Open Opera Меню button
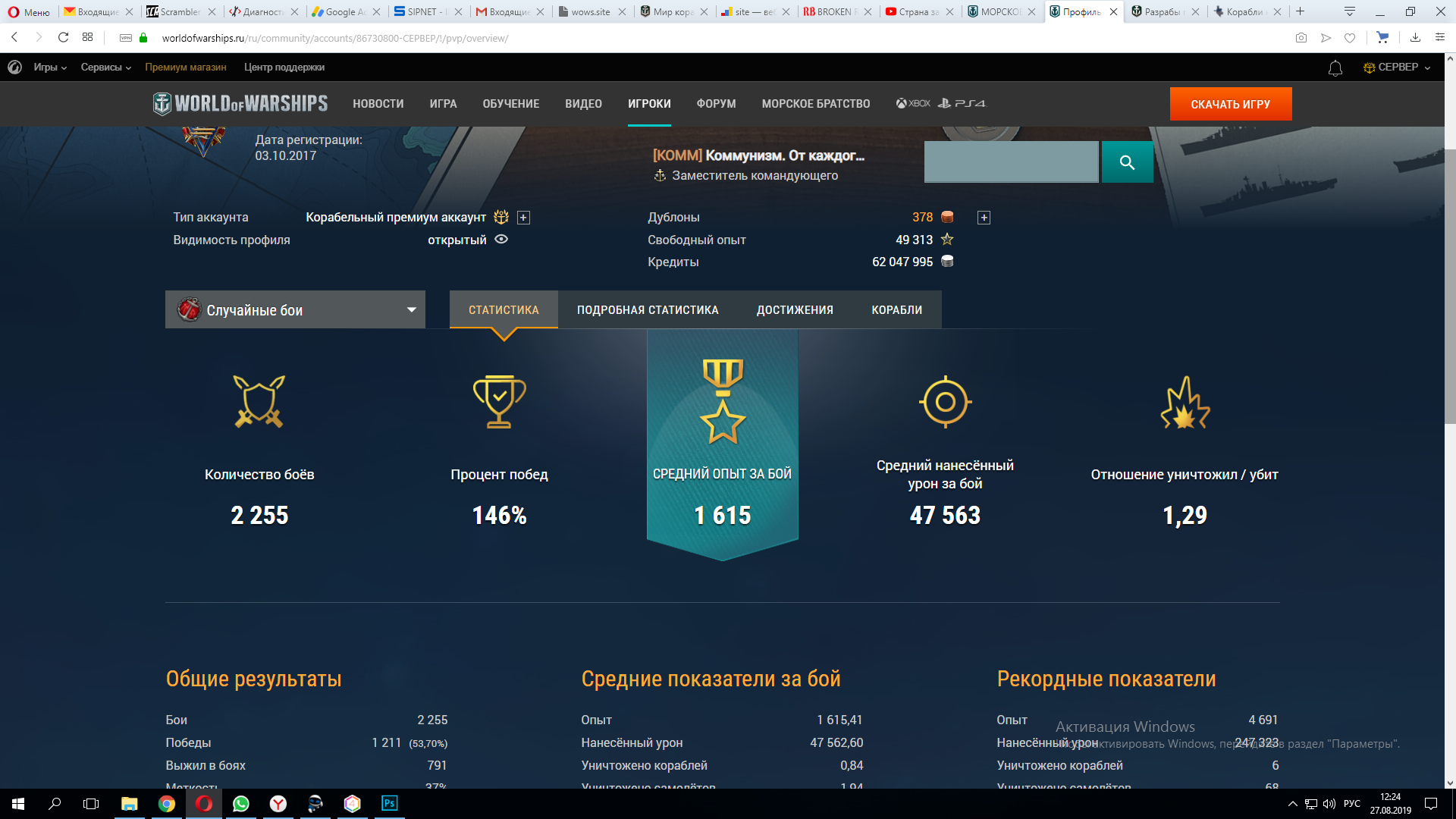Viewport: 1456px width, 819px height. pyautogui.click(x=29, y=12)
